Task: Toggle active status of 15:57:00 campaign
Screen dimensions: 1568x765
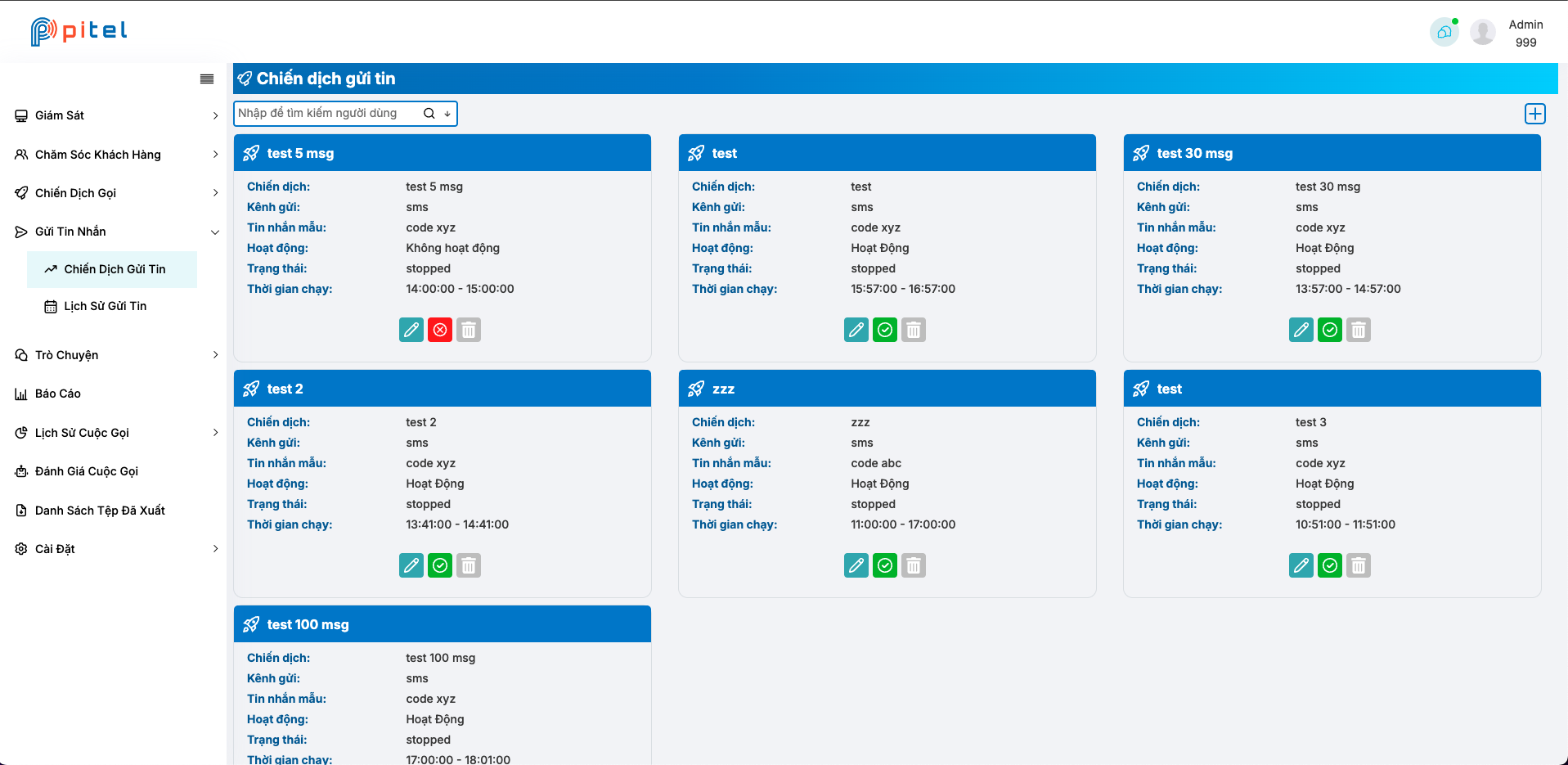Action: click(885, 330)
